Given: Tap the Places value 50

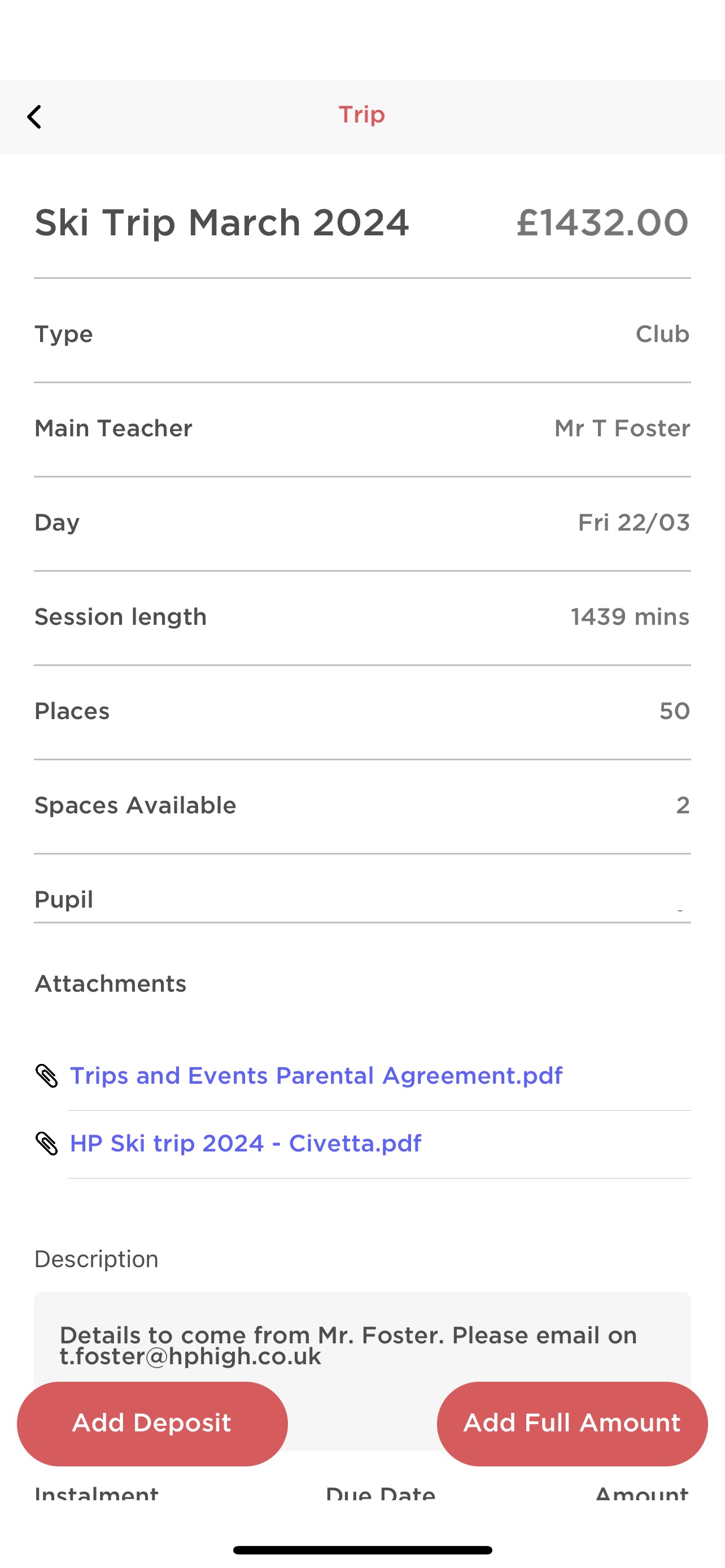Looking at the screenshot, I should tap(674, 711).
